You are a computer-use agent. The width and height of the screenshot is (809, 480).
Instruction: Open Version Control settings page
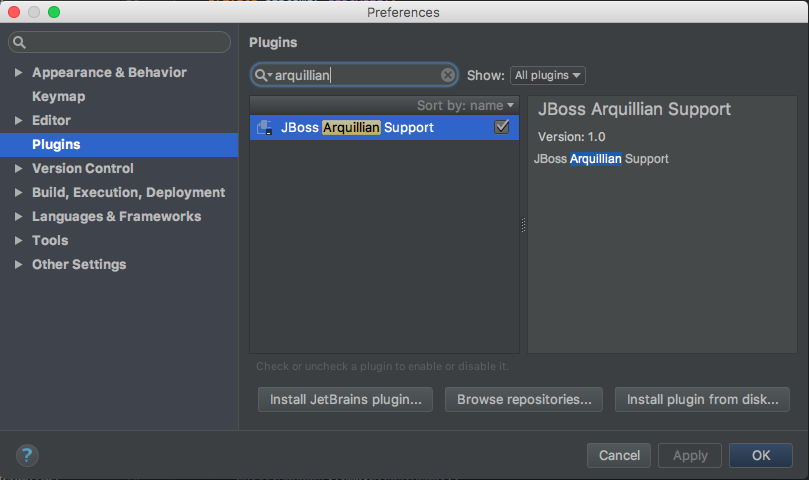(x=83, y=168)
